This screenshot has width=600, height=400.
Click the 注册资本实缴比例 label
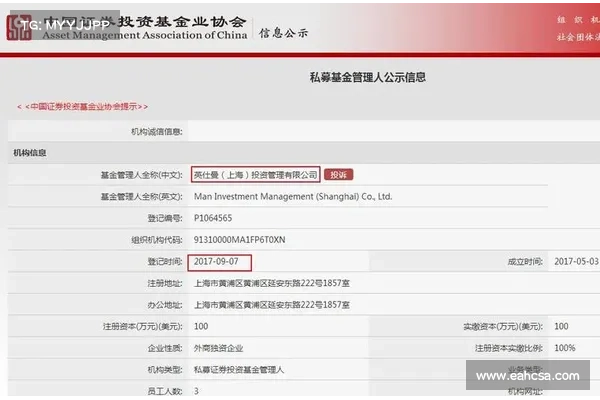509,348
